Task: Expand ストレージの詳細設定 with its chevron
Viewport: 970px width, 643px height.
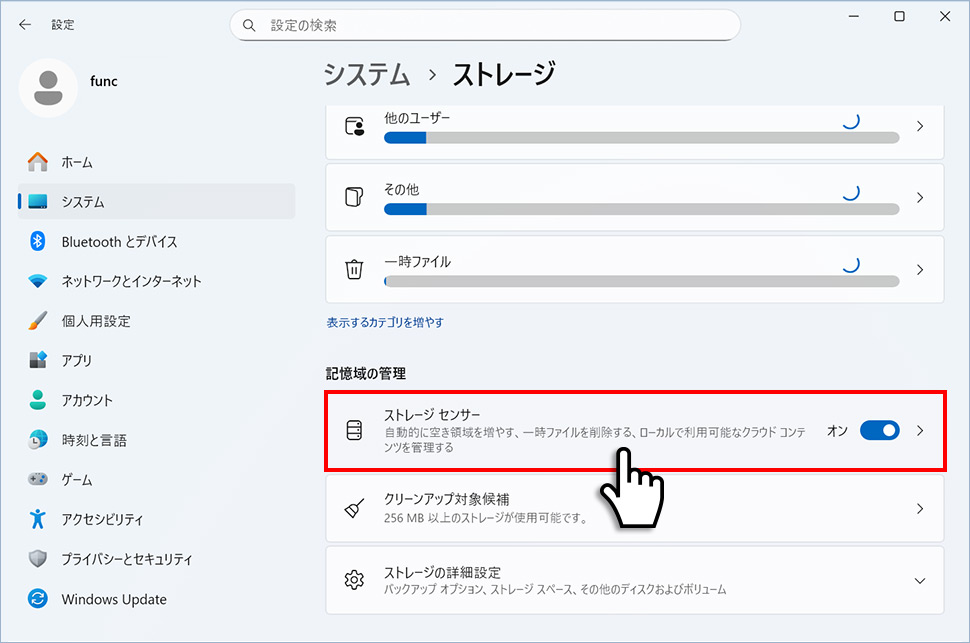Action: coord(920,580)
